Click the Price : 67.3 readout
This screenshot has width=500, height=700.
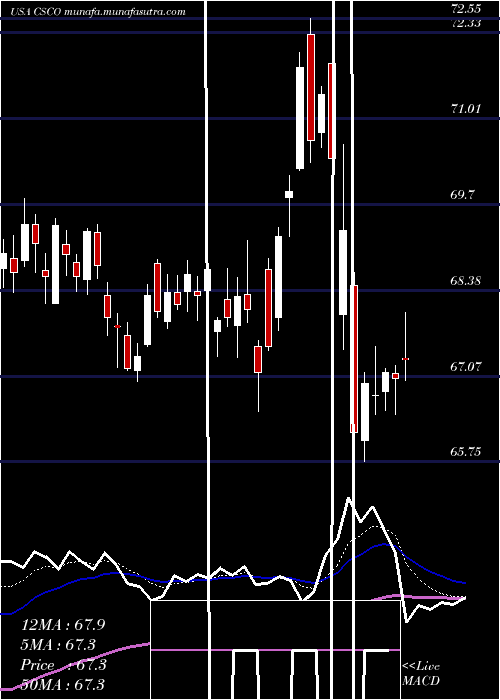pos(63,665)
